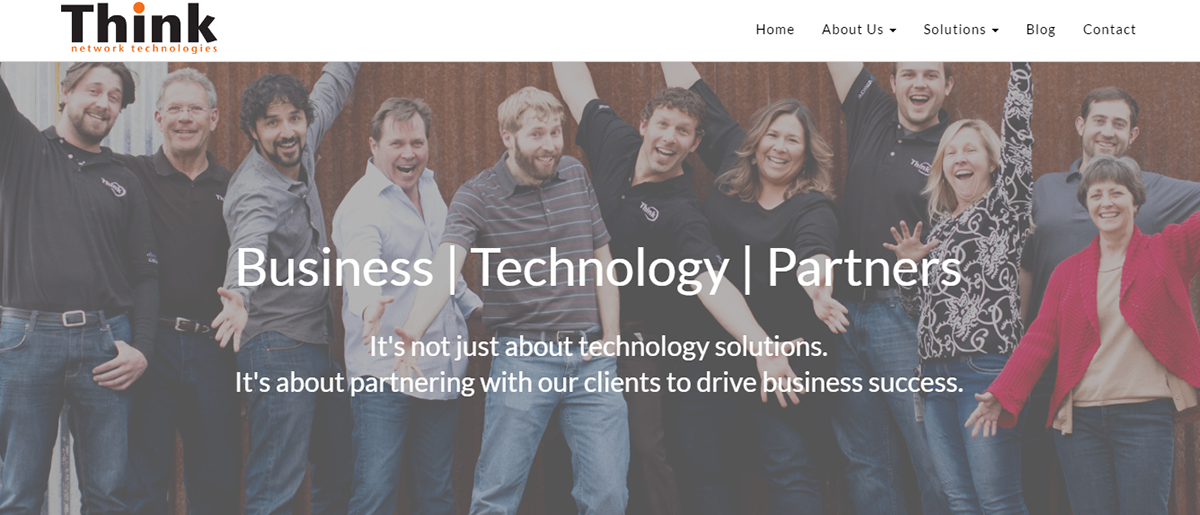Click the Think logo on far-left man's shirt
This screenshot has width=1200, height=515.
click(113, 186)
